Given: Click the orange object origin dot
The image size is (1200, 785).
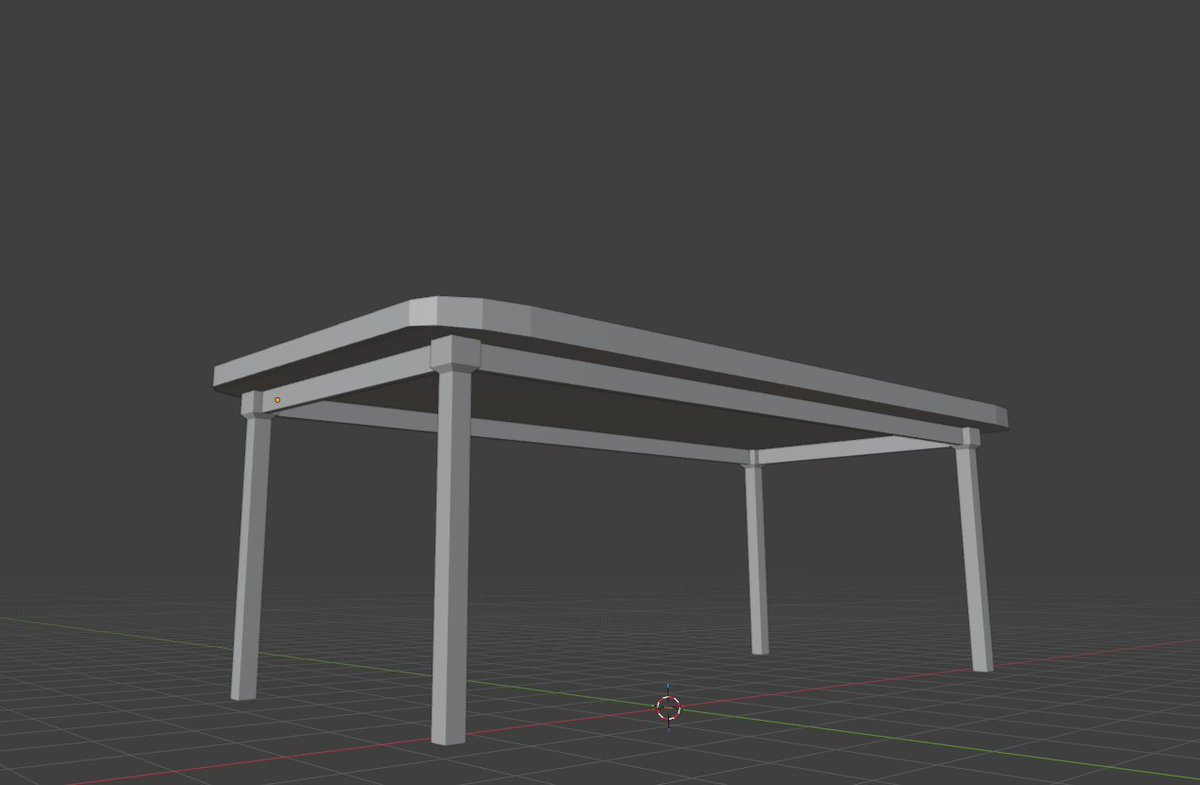Looking at the screenshot, I should pos(277,400).
